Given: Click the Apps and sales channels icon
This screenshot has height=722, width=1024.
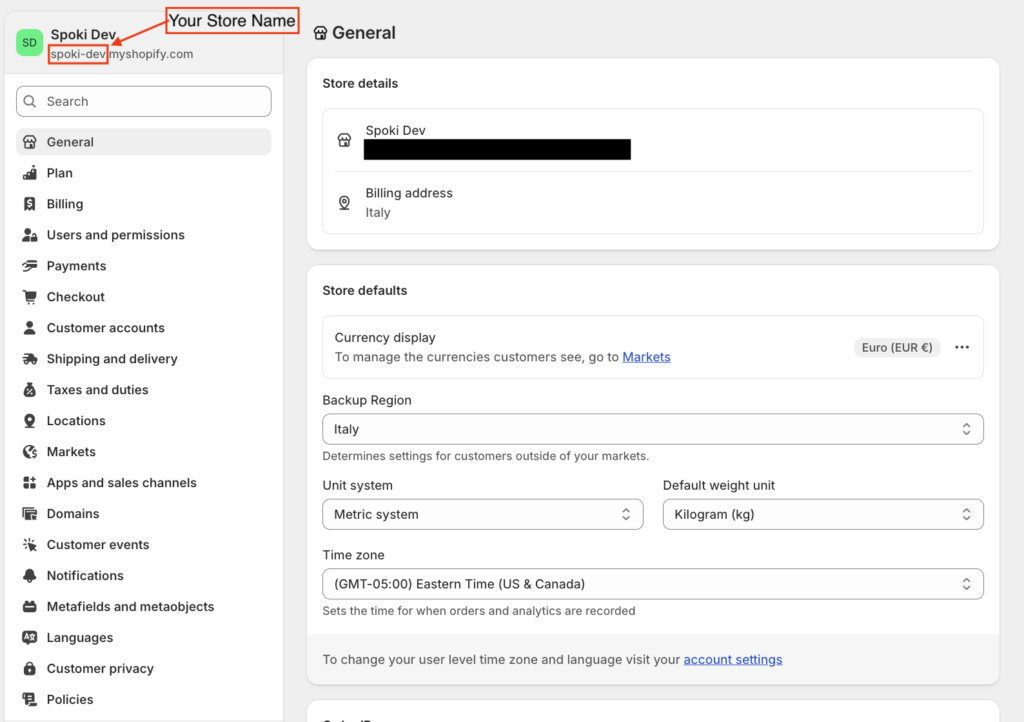Looking at the screenshot, I should click(29, 483).
